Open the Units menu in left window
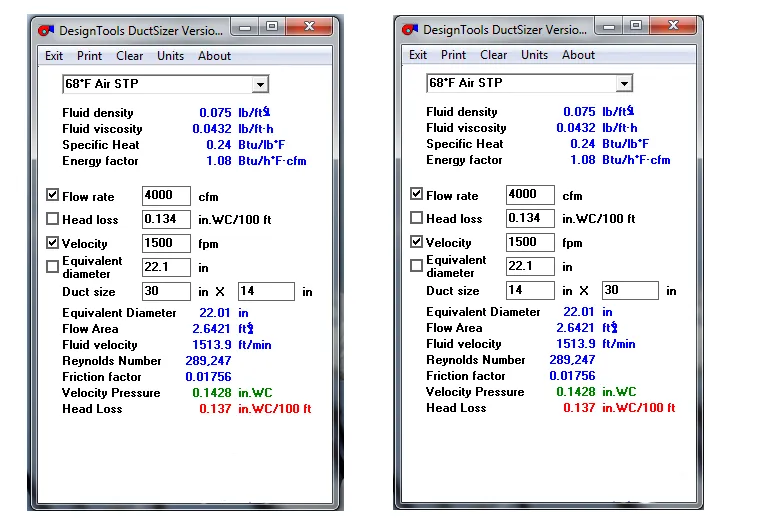769x526 pixels. pos(171,56)
